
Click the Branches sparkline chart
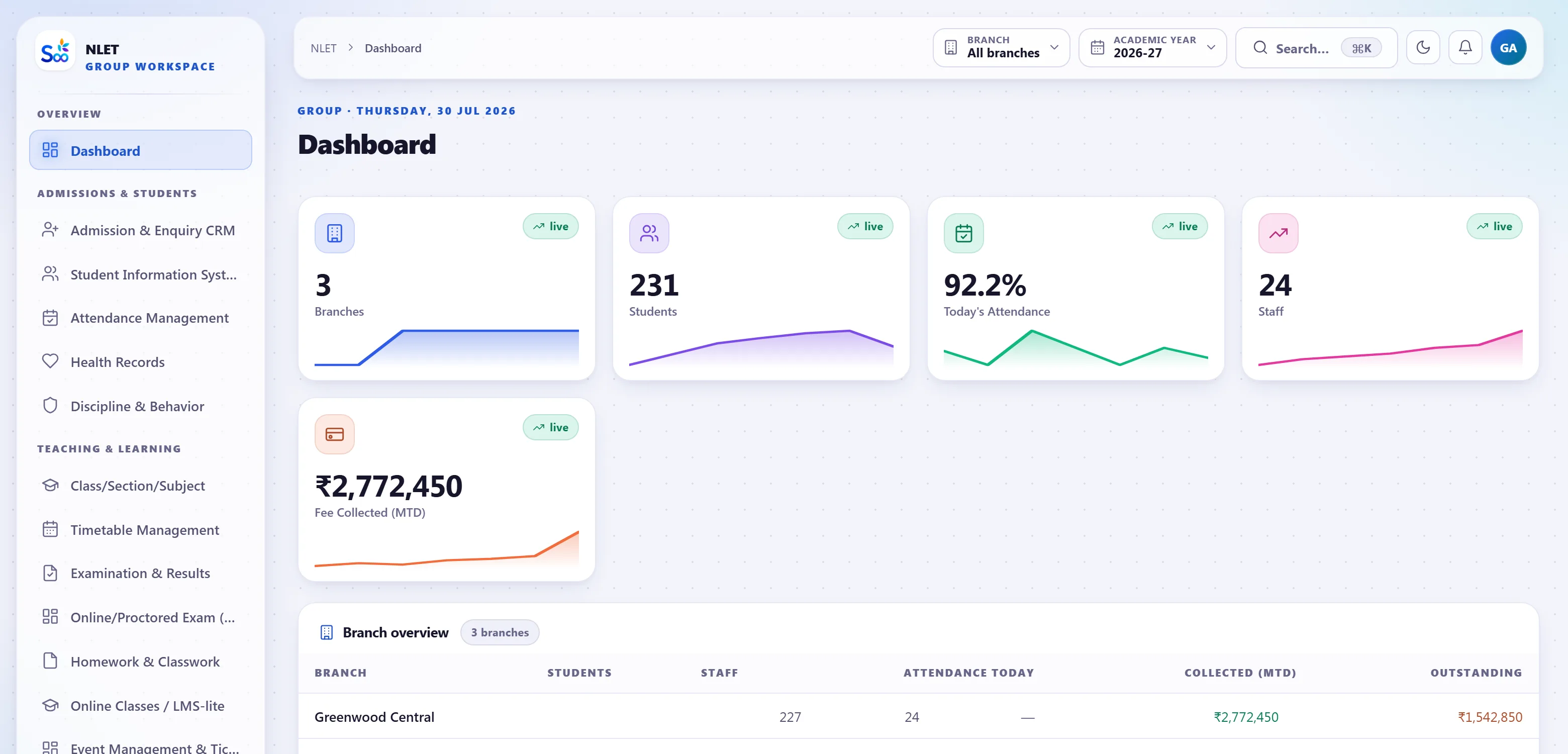click(446, 347)
